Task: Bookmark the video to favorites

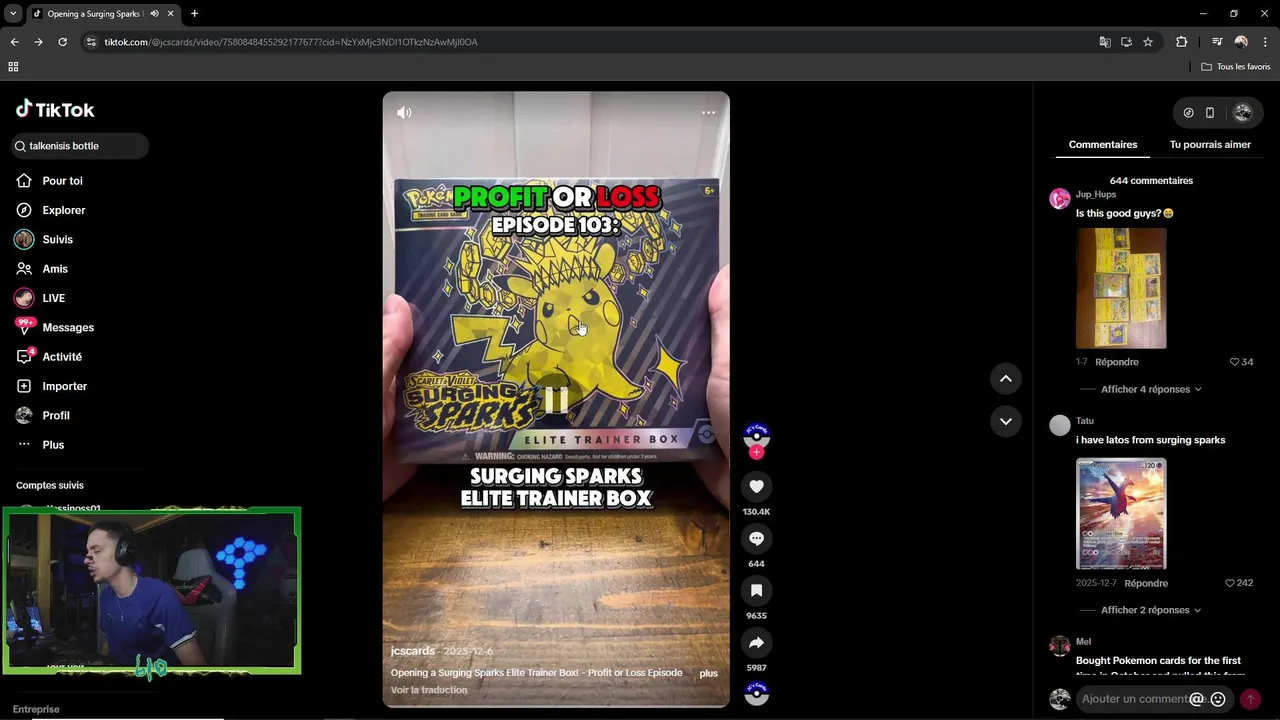Action: 756,590
